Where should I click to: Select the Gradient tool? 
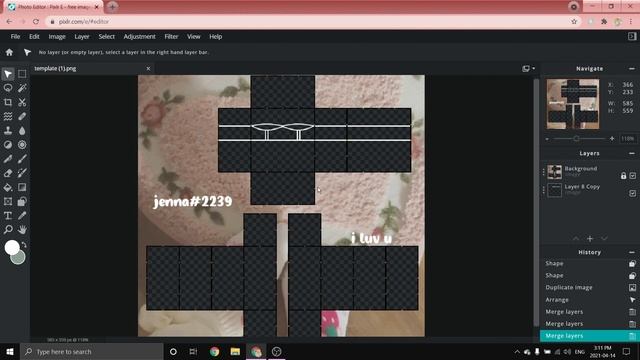22,187
